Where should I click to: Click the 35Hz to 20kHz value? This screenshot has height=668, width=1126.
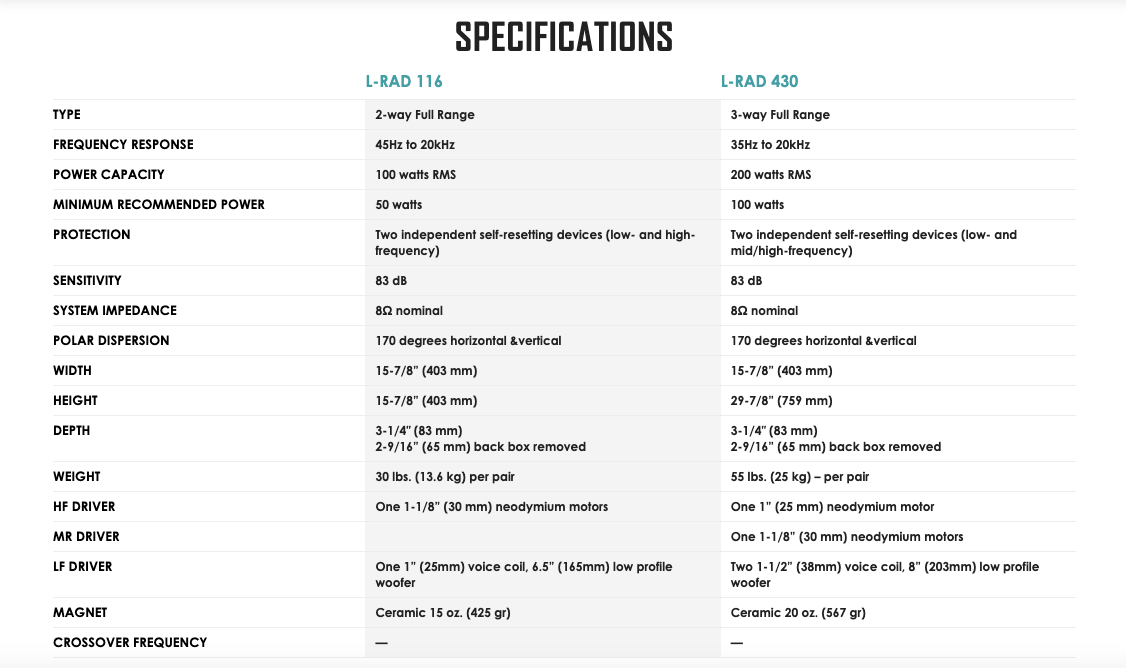tap(770, 145)
